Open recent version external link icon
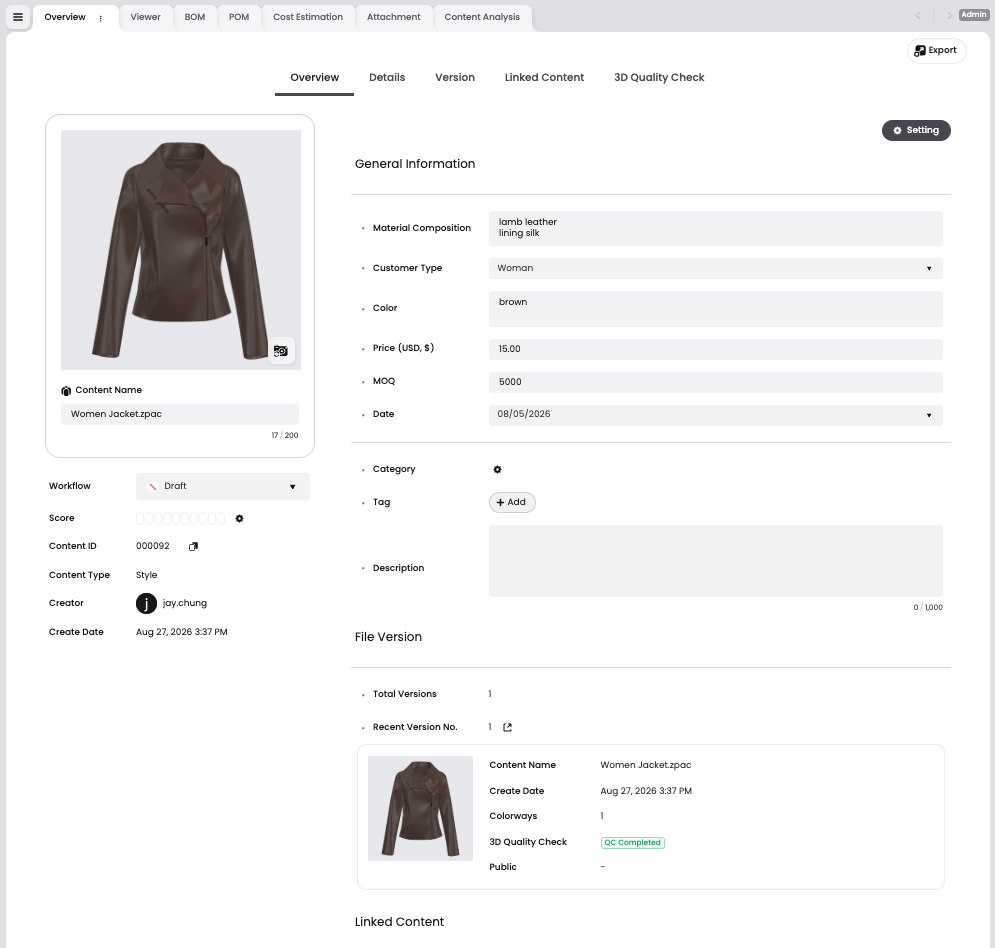 pyautogui.click(x=507, y=727)
